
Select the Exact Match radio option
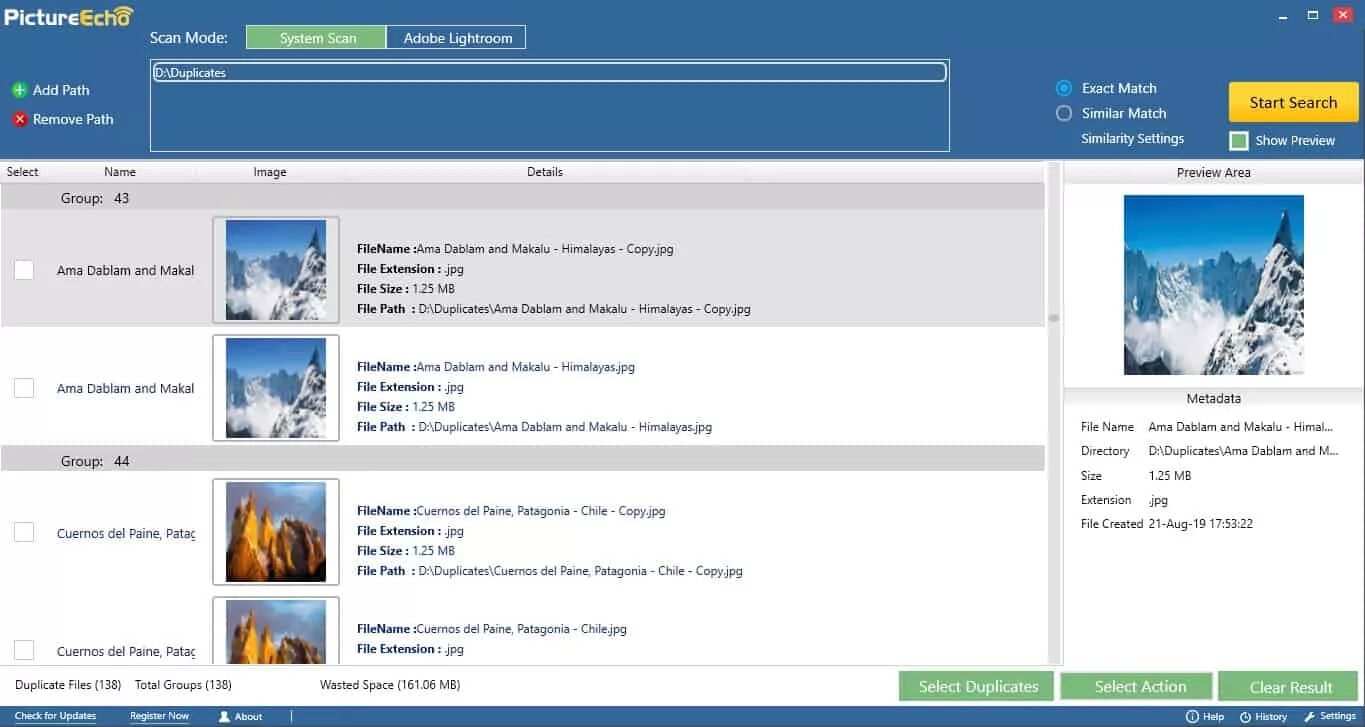[x=1064, y=88]
